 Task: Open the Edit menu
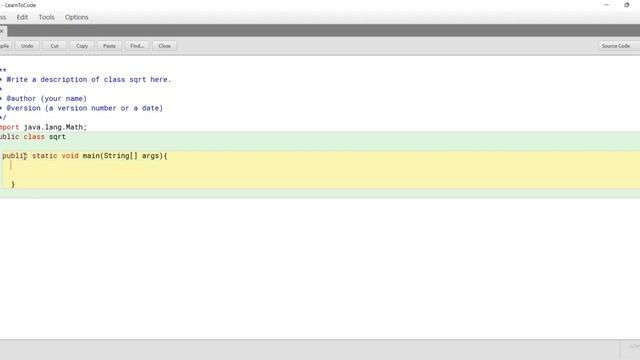coord(22,17)
